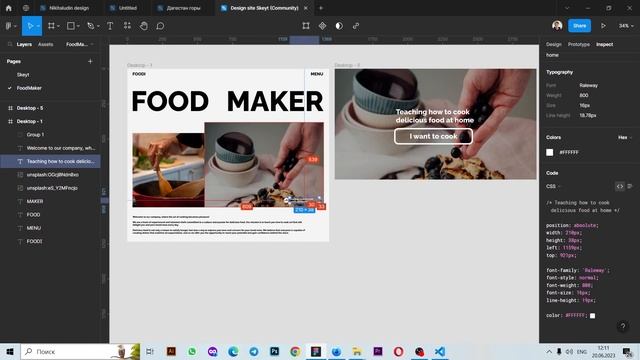
Task: Select the Text tool
Action: (x=110, y=26)
